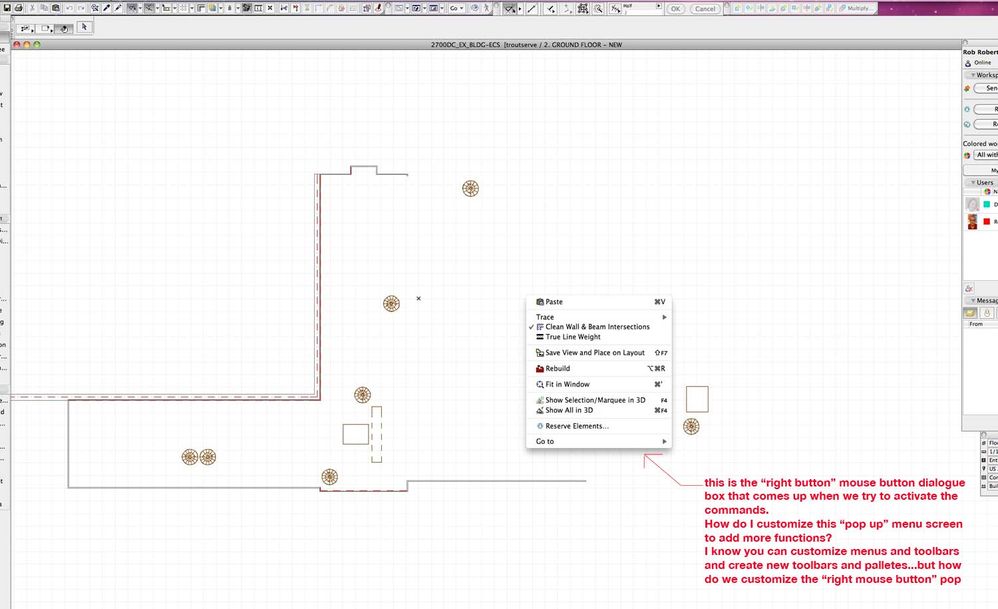The height and width of the screenshot is (609, 998).
Task: Click the Copy icon in the toolbar
Action: coord(44,8)
